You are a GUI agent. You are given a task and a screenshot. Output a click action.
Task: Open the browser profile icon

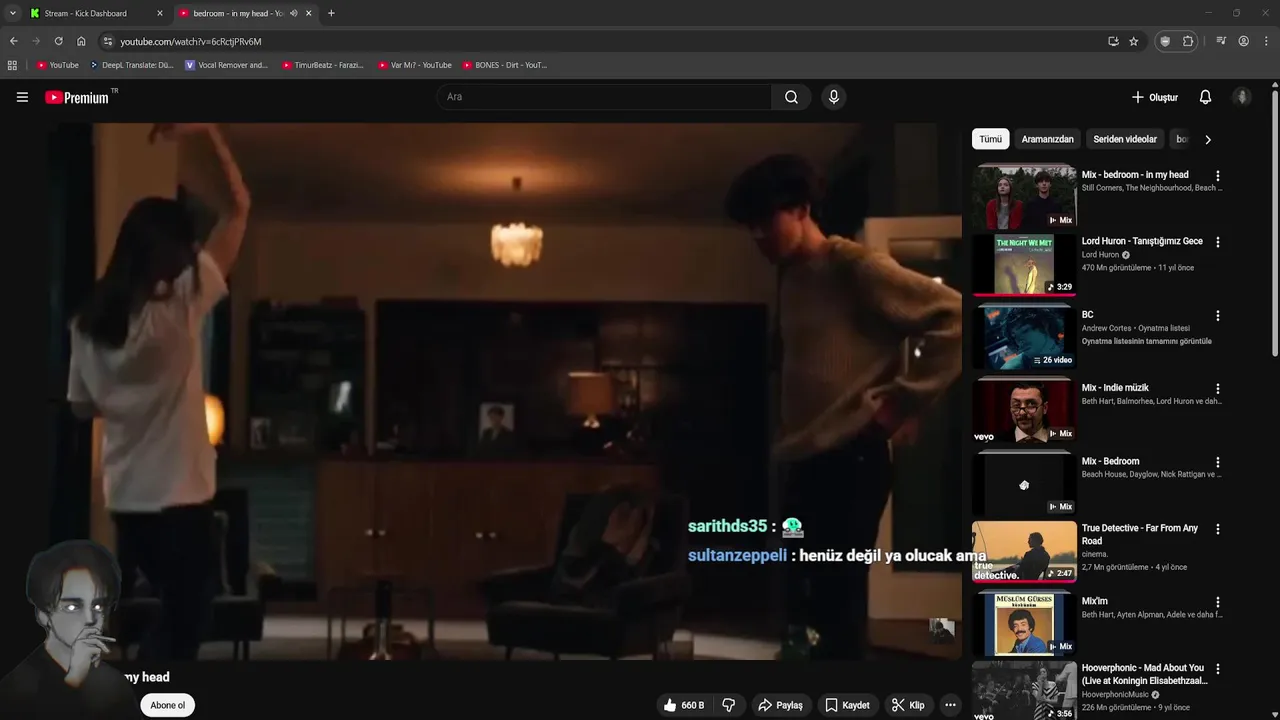click(x=1243, y=41)
